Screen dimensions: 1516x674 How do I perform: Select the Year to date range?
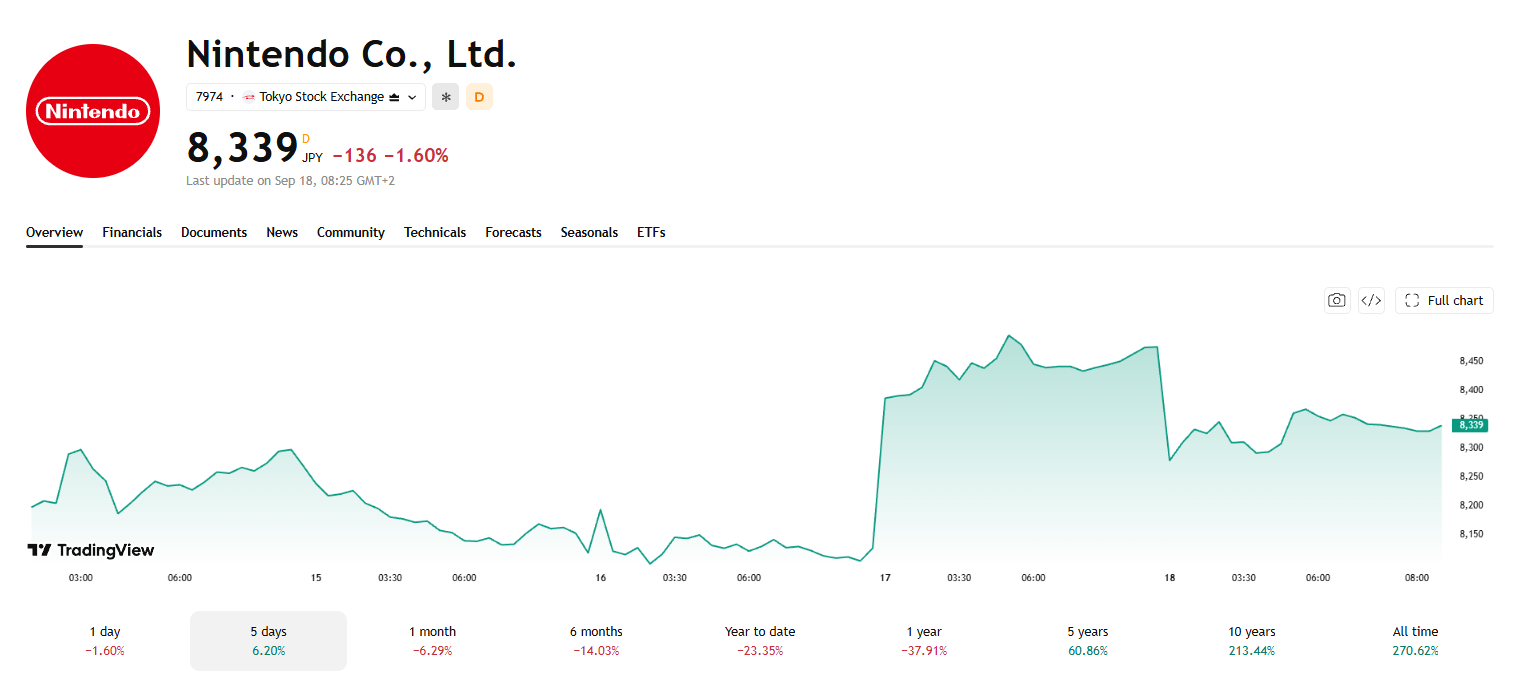[x=760, y=641]
